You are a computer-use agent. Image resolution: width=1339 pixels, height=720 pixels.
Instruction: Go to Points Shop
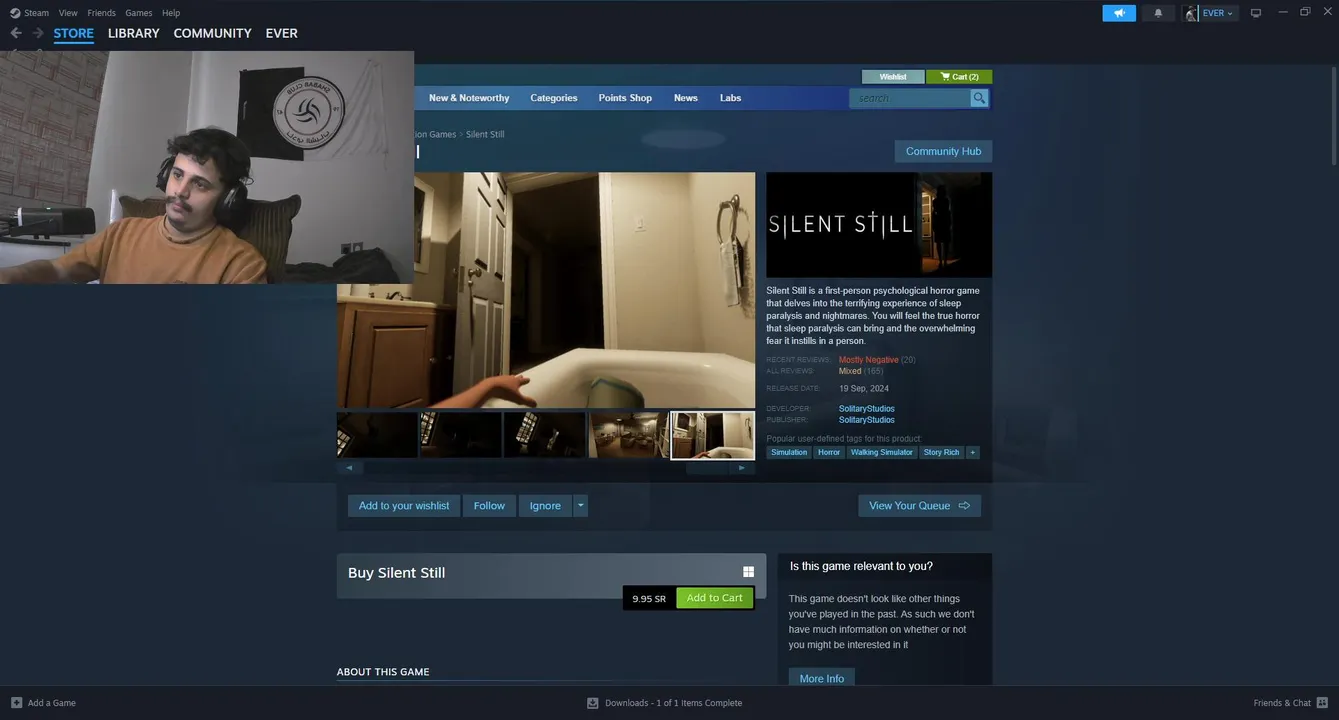625,98
